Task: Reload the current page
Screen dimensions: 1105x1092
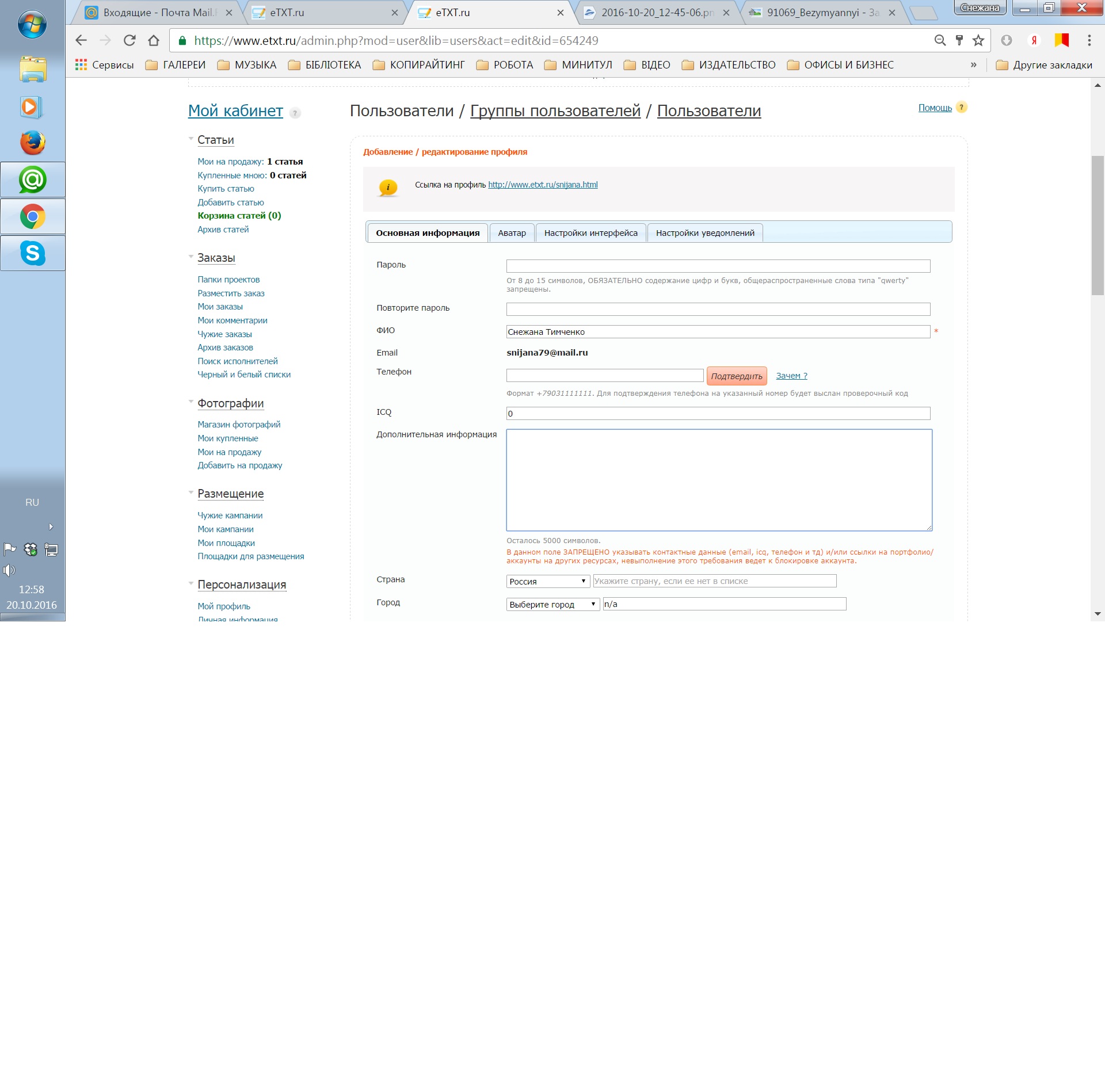Action: click(129, 40)
